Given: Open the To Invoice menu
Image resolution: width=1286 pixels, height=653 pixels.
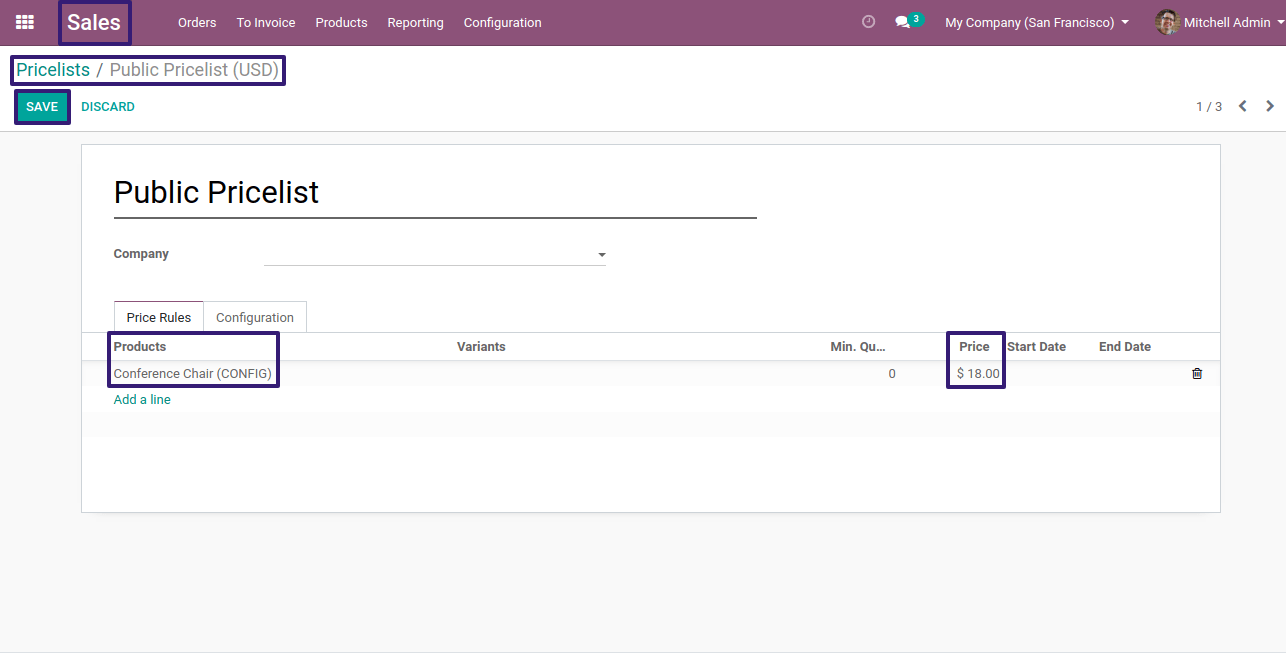Looking at the screenshot, I should coord(266,22).
